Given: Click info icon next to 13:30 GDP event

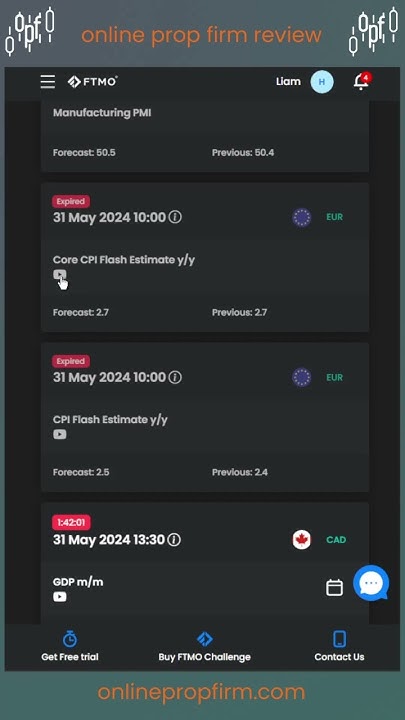Looking at the screenshot, I should coord(174,540).
